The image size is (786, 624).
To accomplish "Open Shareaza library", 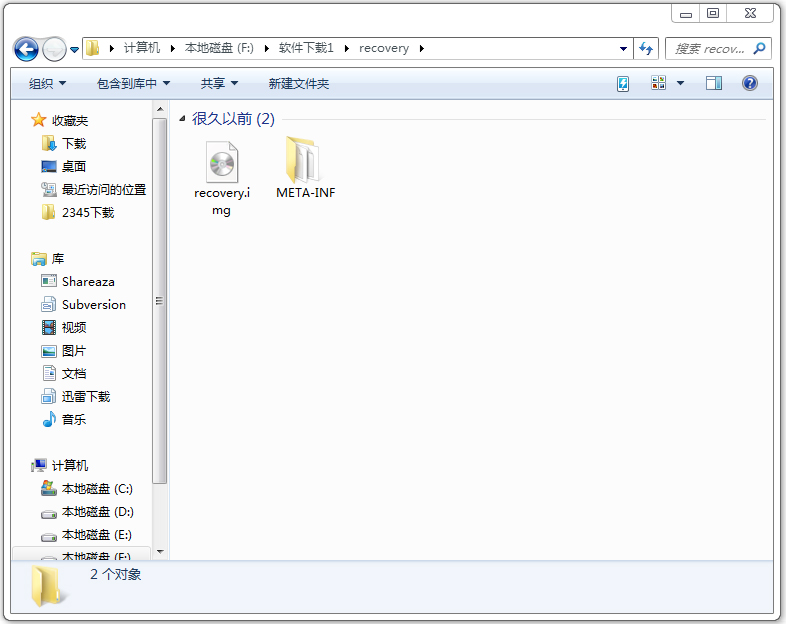I will (x=88, y=282).
